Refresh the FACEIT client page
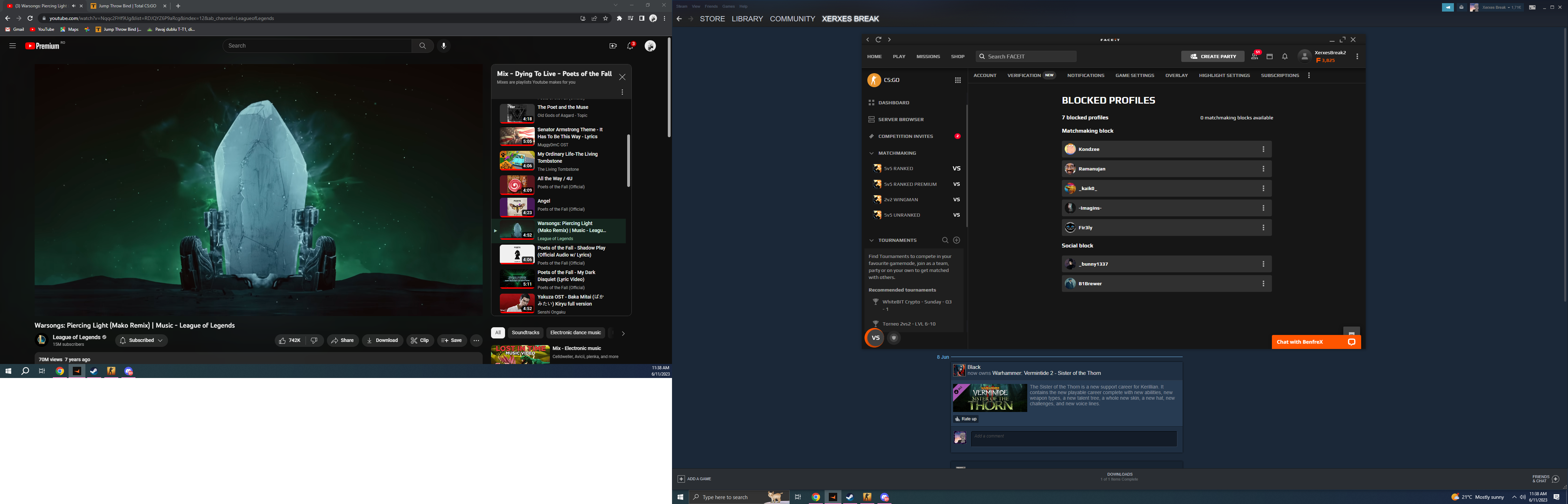The width and height of the screenshot is (1568, 504). (x=878, y=40)
